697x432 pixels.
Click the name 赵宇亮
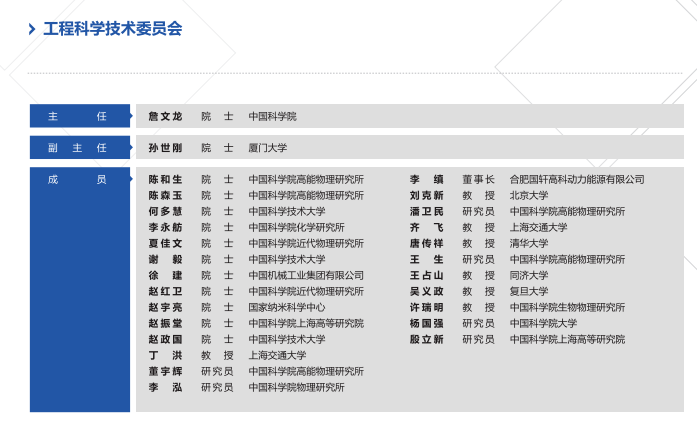coord(165,308)
